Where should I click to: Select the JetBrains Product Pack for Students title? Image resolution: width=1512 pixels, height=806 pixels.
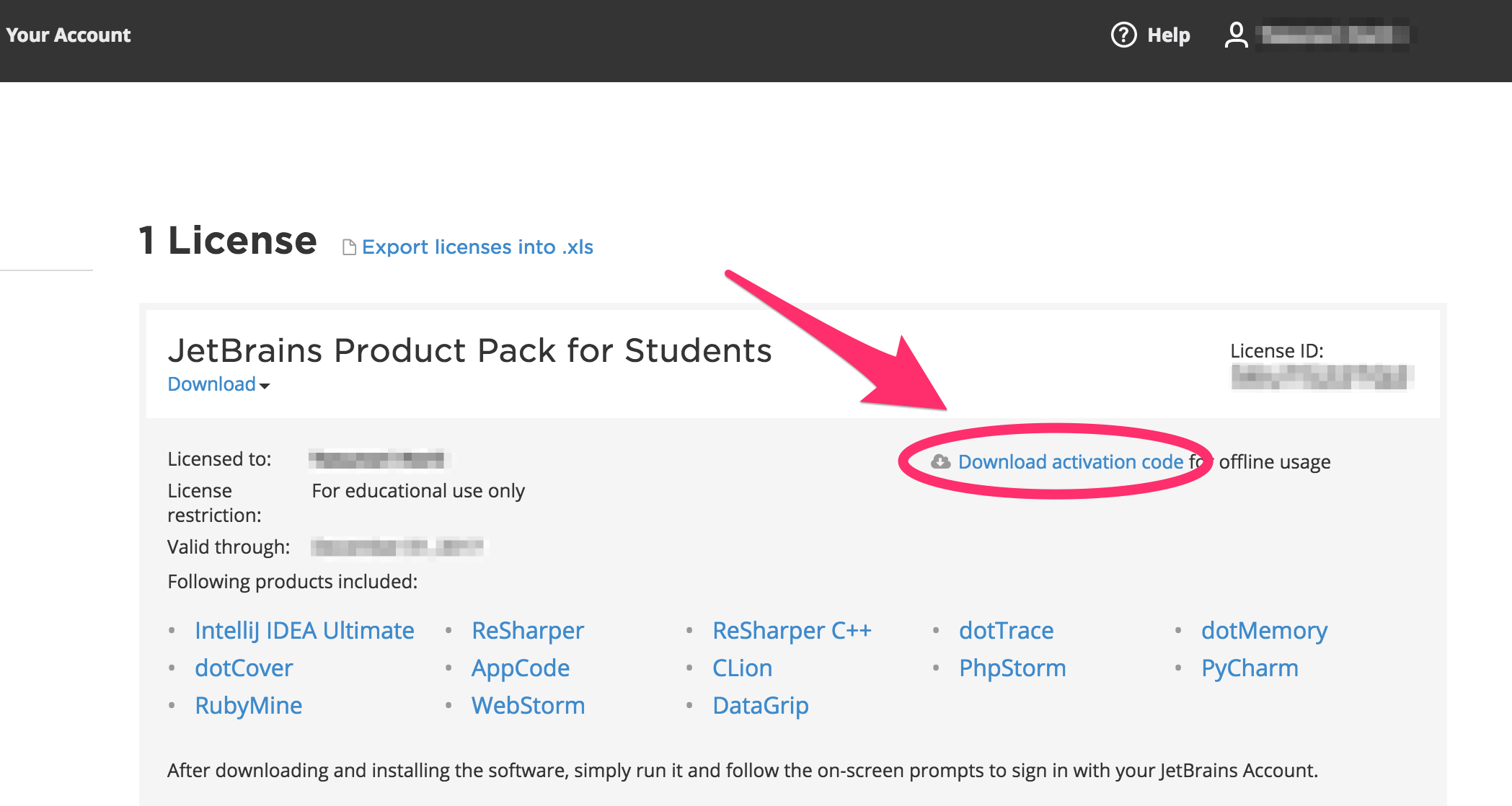click(x=469, y=351)
